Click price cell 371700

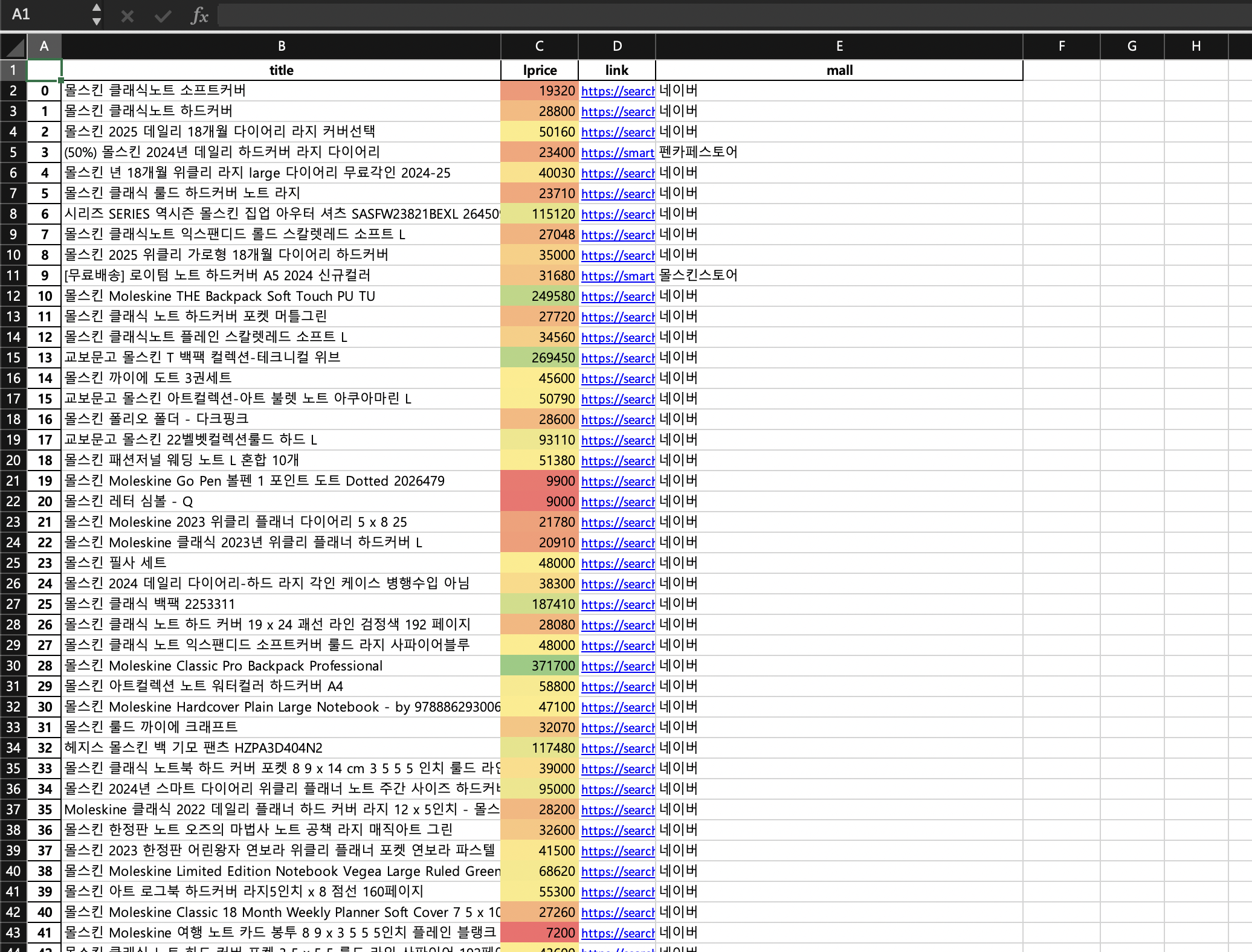(539, 666)
